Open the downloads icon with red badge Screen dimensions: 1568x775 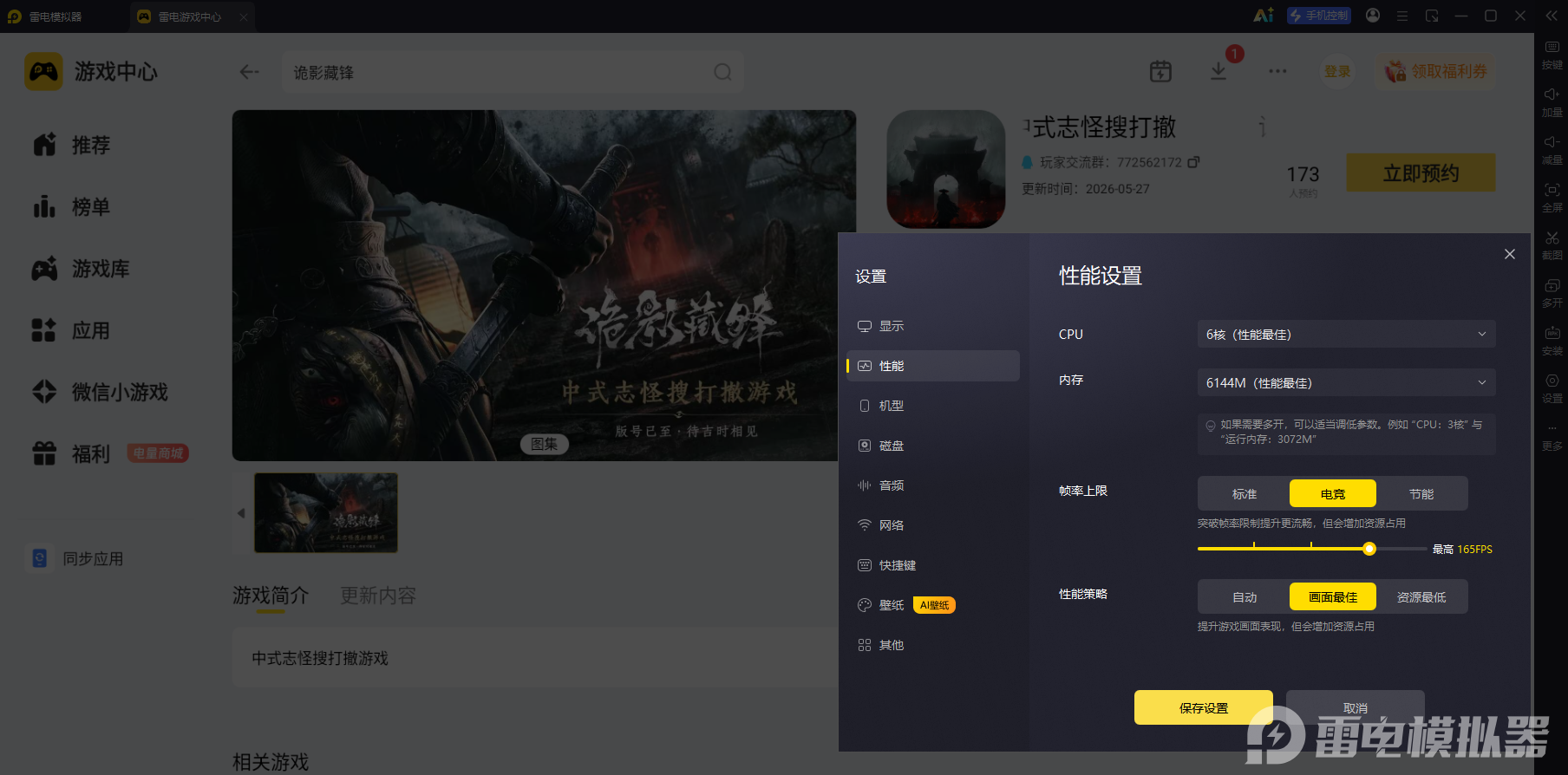pos(1218,71)
